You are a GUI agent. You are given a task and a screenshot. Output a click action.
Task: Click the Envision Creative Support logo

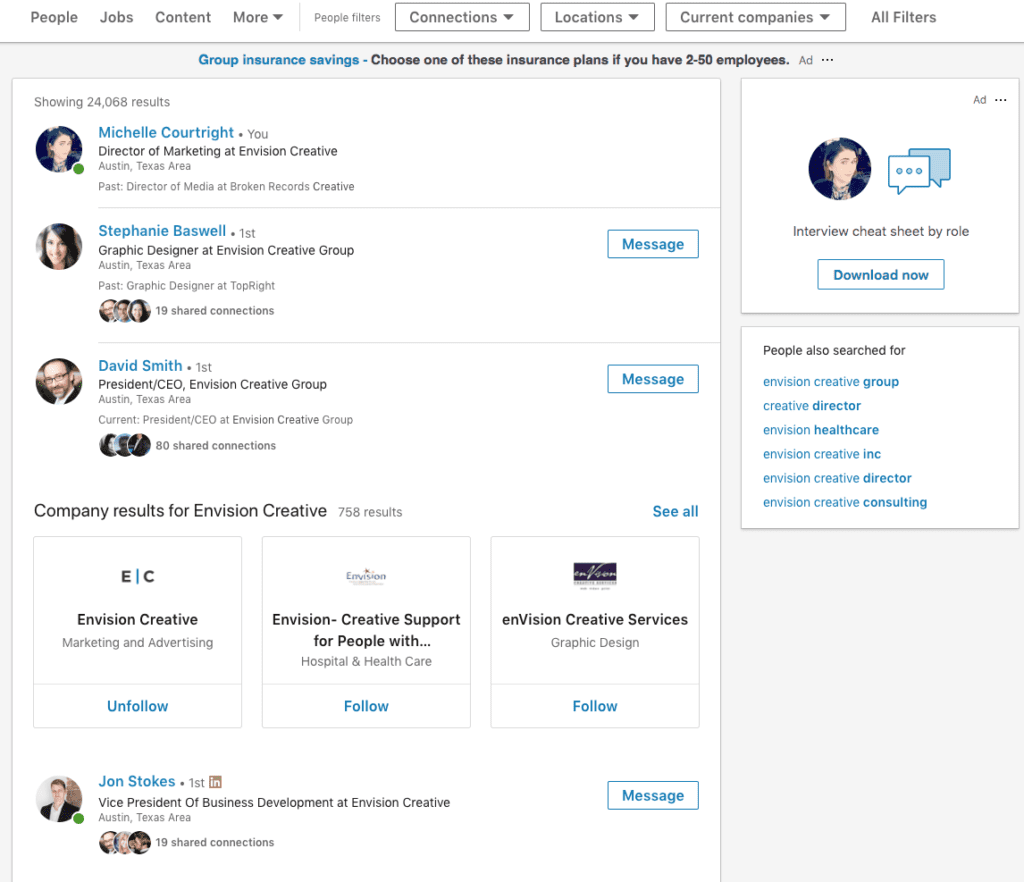(366, 576)
